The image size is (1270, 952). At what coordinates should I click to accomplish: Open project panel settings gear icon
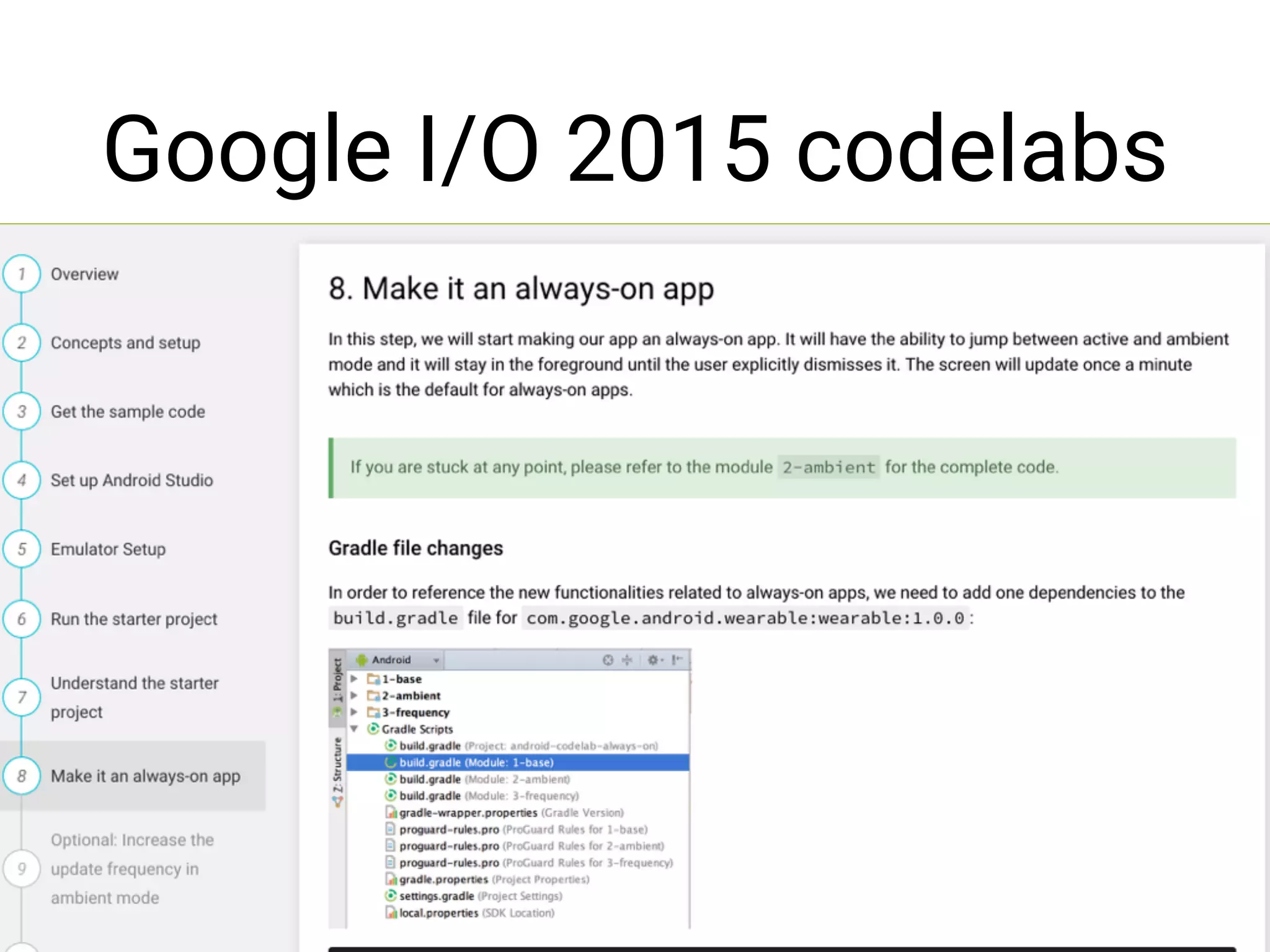[655, 660]
